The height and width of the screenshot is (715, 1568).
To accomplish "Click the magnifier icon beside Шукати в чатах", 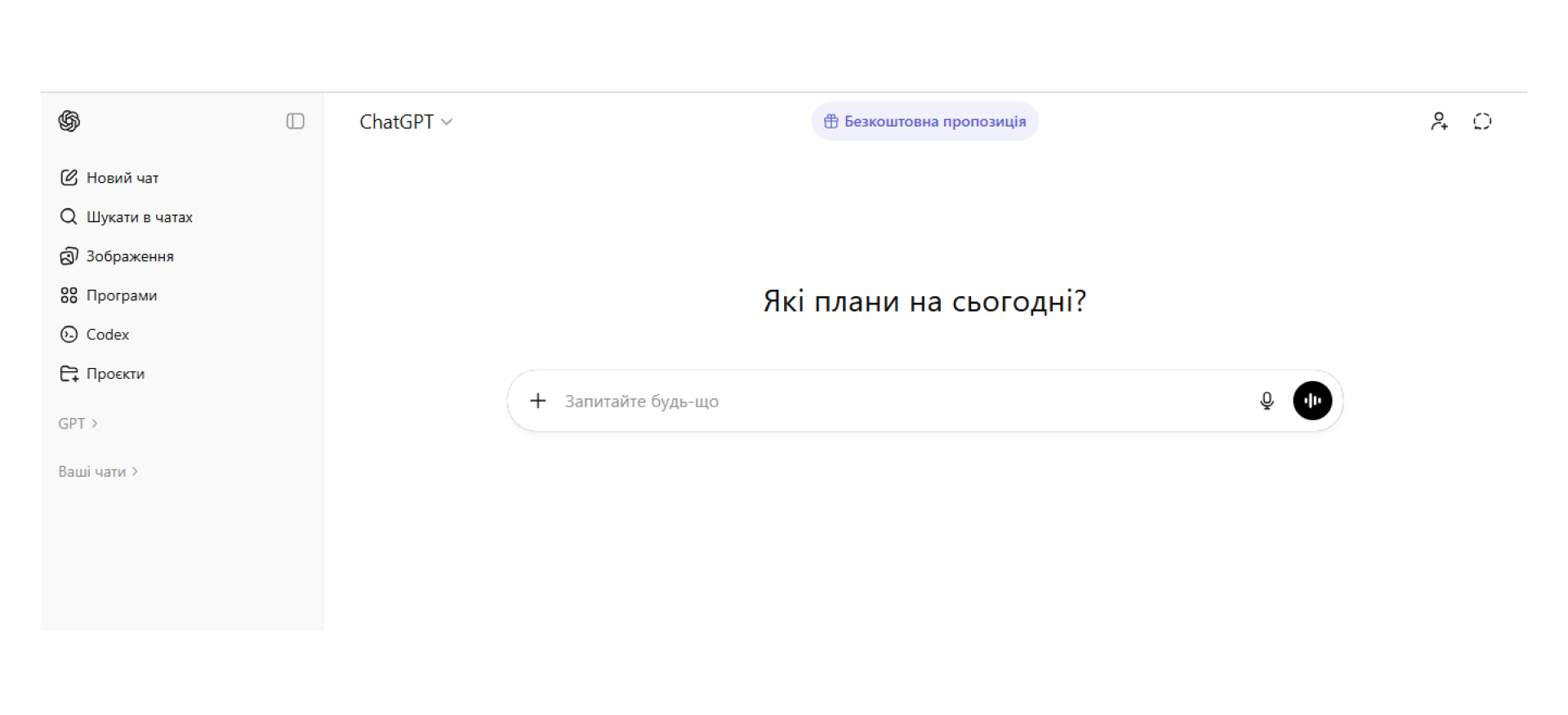I will 69,217.
